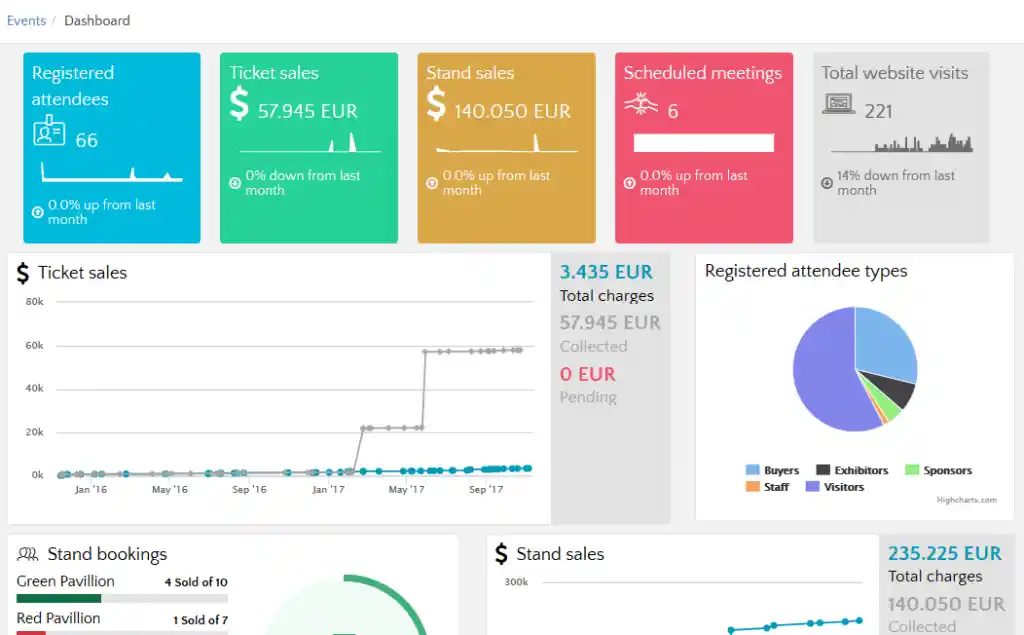Viewport: 1024px width, 635px height.
Task: Toggle the Buyers legend item in pie chart
Action: pos(772,470)
